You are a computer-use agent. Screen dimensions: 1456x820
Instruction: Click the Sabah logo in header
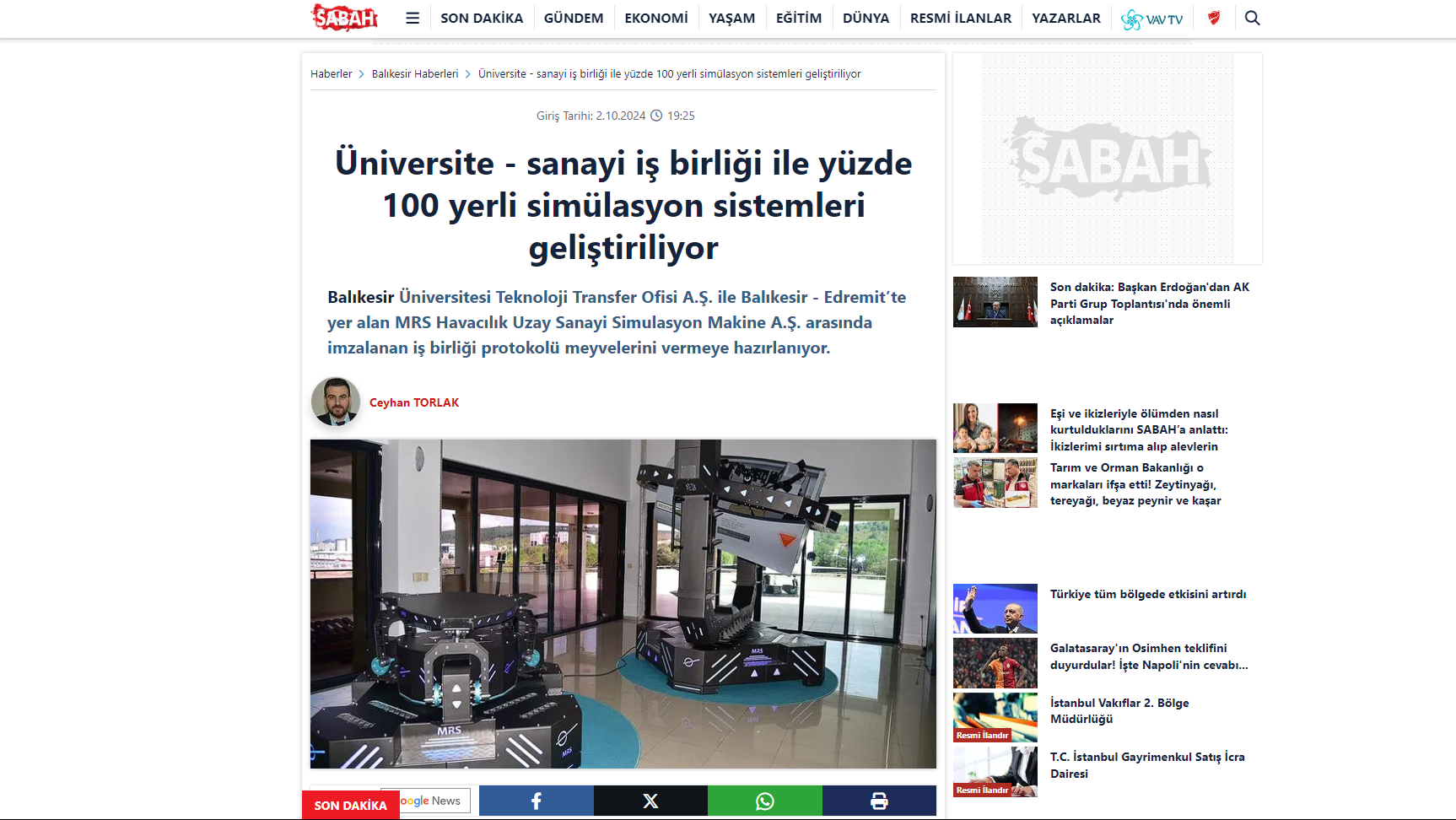click(344, 17)
